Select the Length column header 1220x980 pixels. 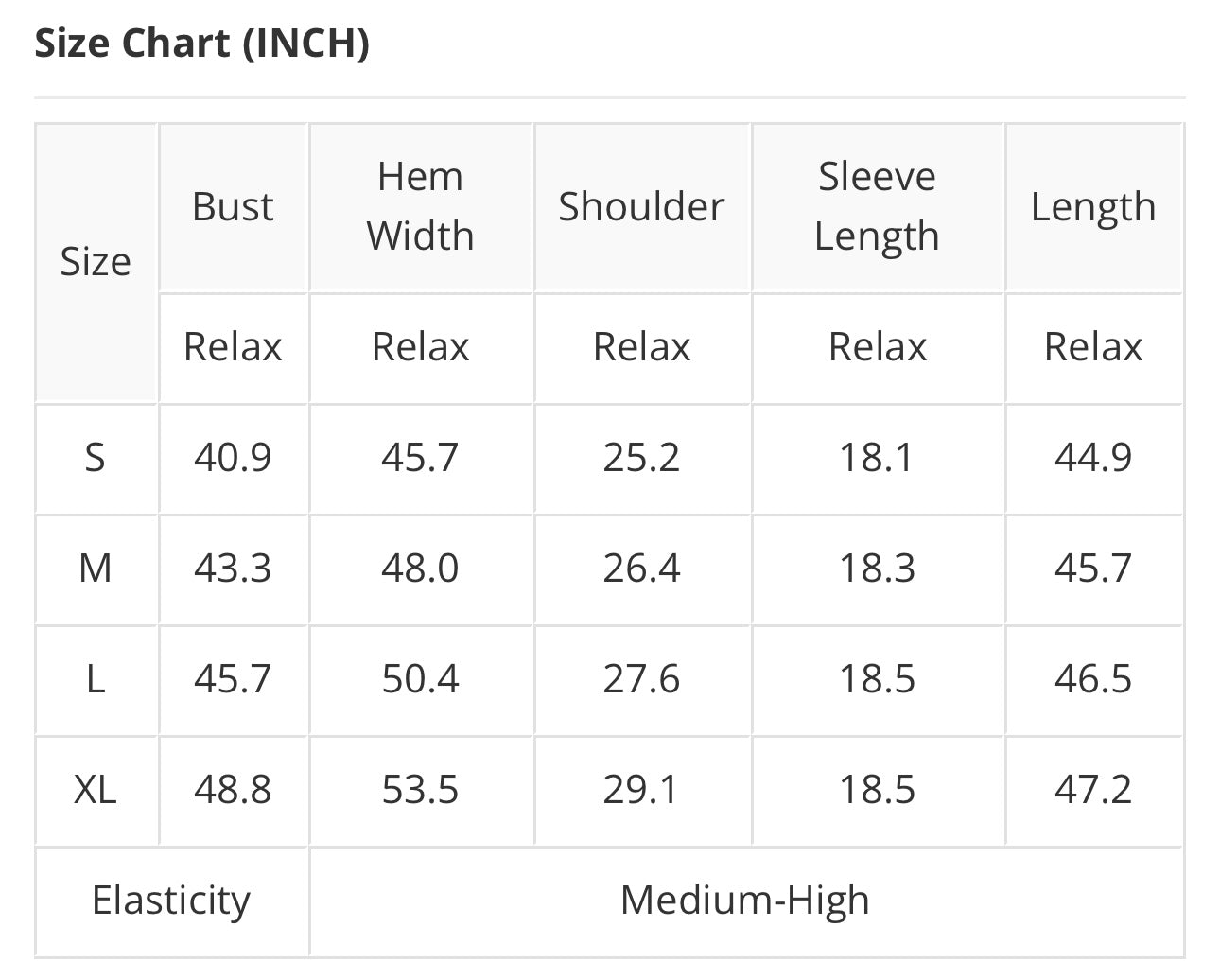click(1093, 206)
